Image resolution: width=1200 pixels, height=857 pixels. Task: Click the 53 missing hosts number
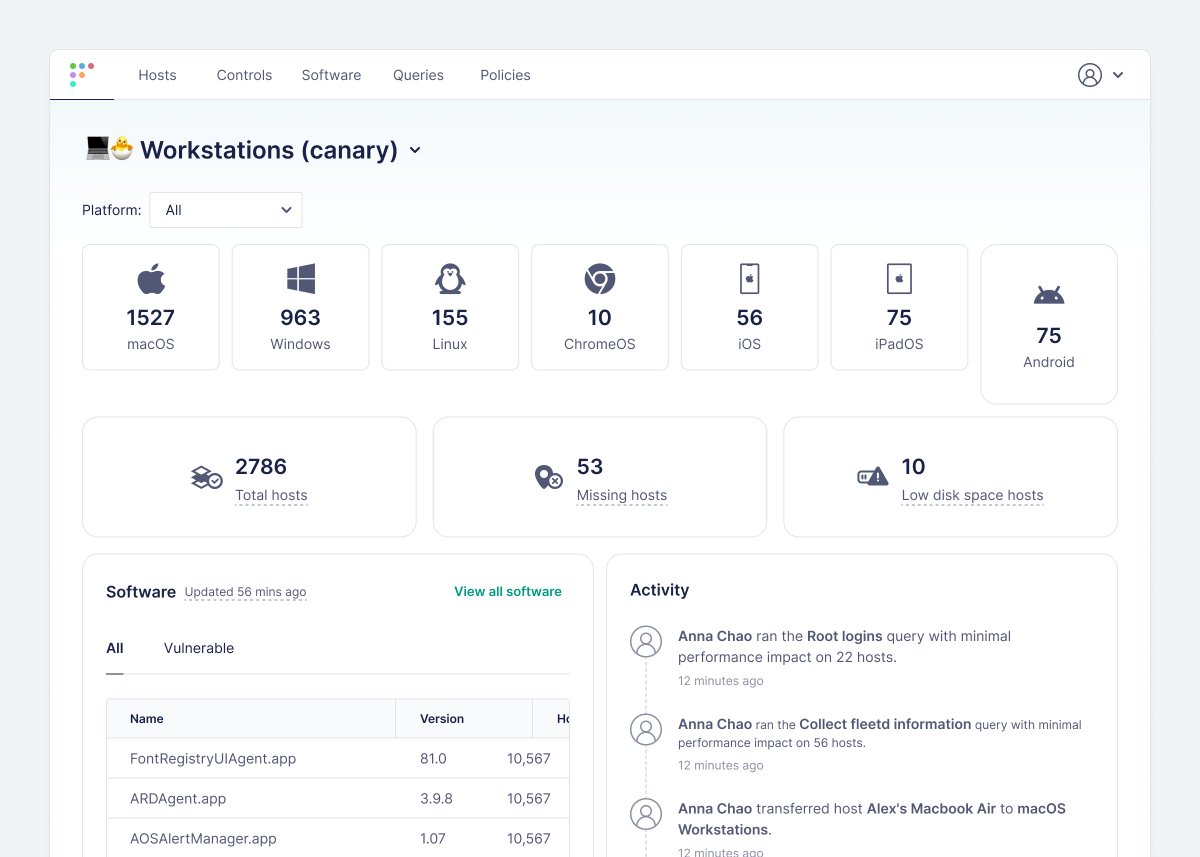[590, 467]
